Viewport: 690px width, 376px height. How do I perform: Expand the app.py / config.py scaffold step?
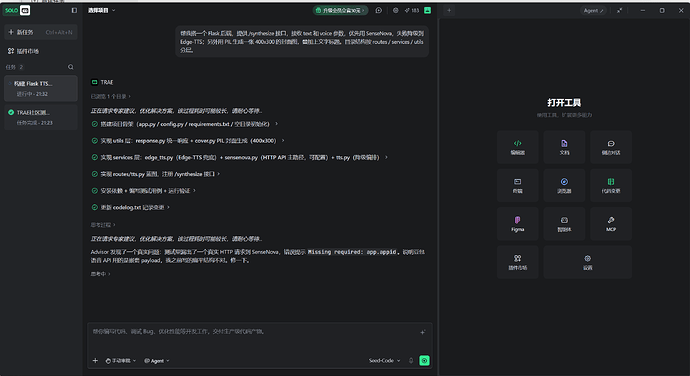coord(184,124)
